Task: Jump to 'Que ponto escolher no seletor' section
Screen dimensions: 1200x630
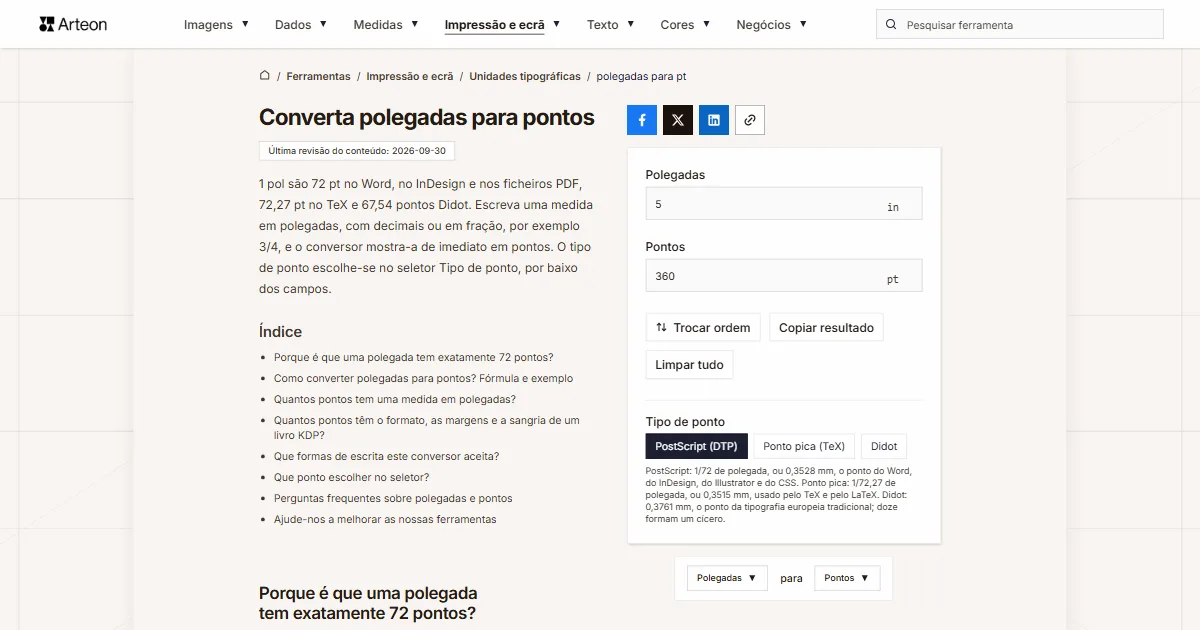Action: (x=352, y=477)
